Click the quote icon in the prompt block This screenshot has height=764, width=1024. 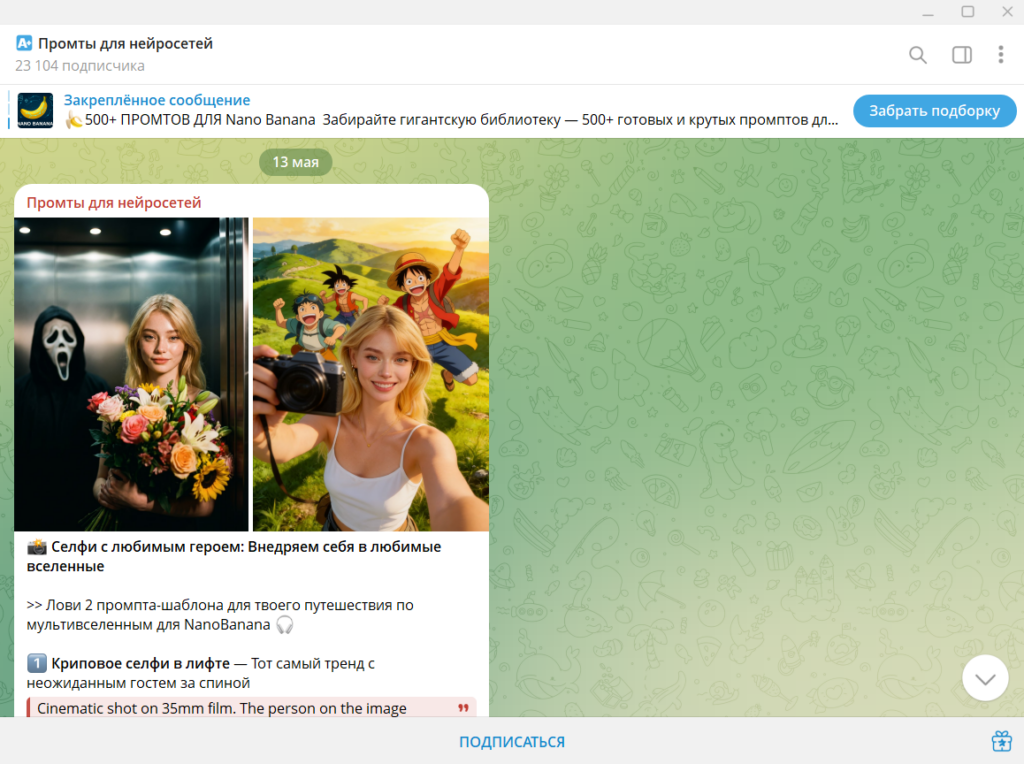point(463,708)
